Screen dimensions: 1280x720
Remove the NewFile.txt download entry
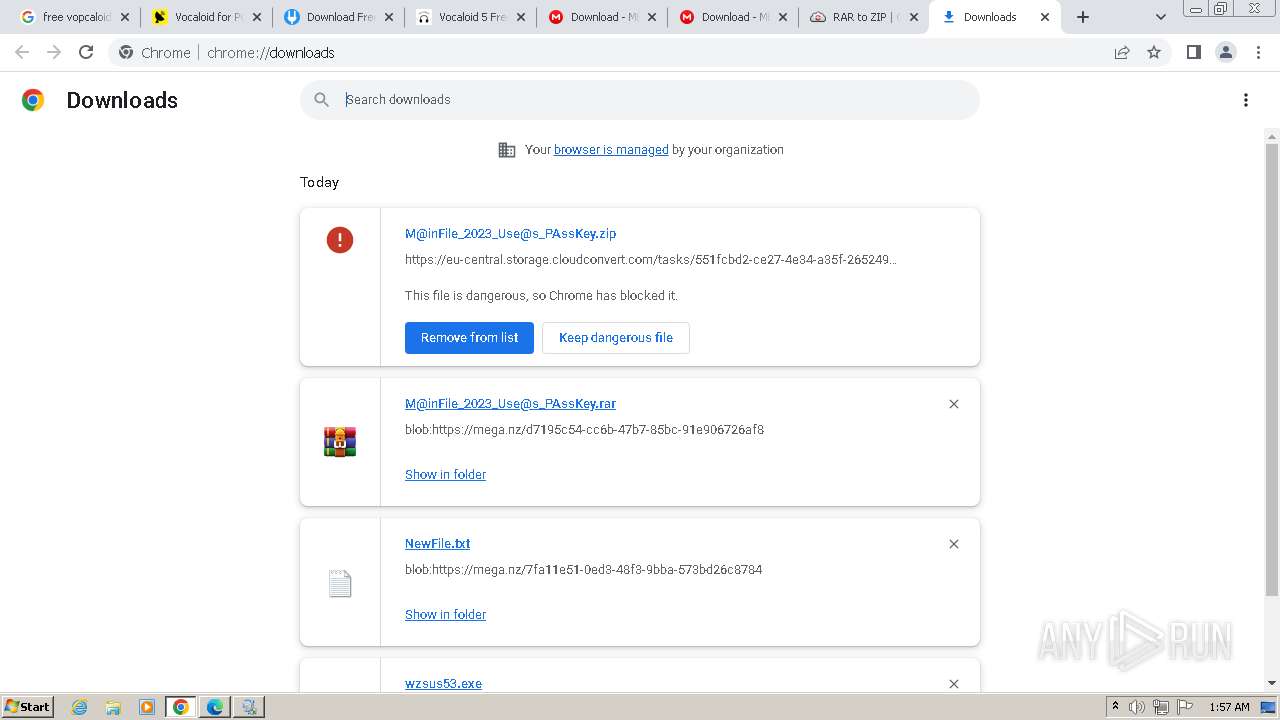point(954,544)
